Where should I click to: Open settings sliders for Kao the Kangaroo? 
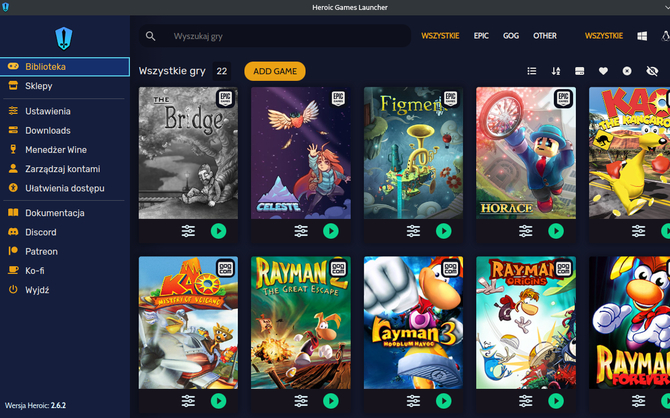[638, 231]
